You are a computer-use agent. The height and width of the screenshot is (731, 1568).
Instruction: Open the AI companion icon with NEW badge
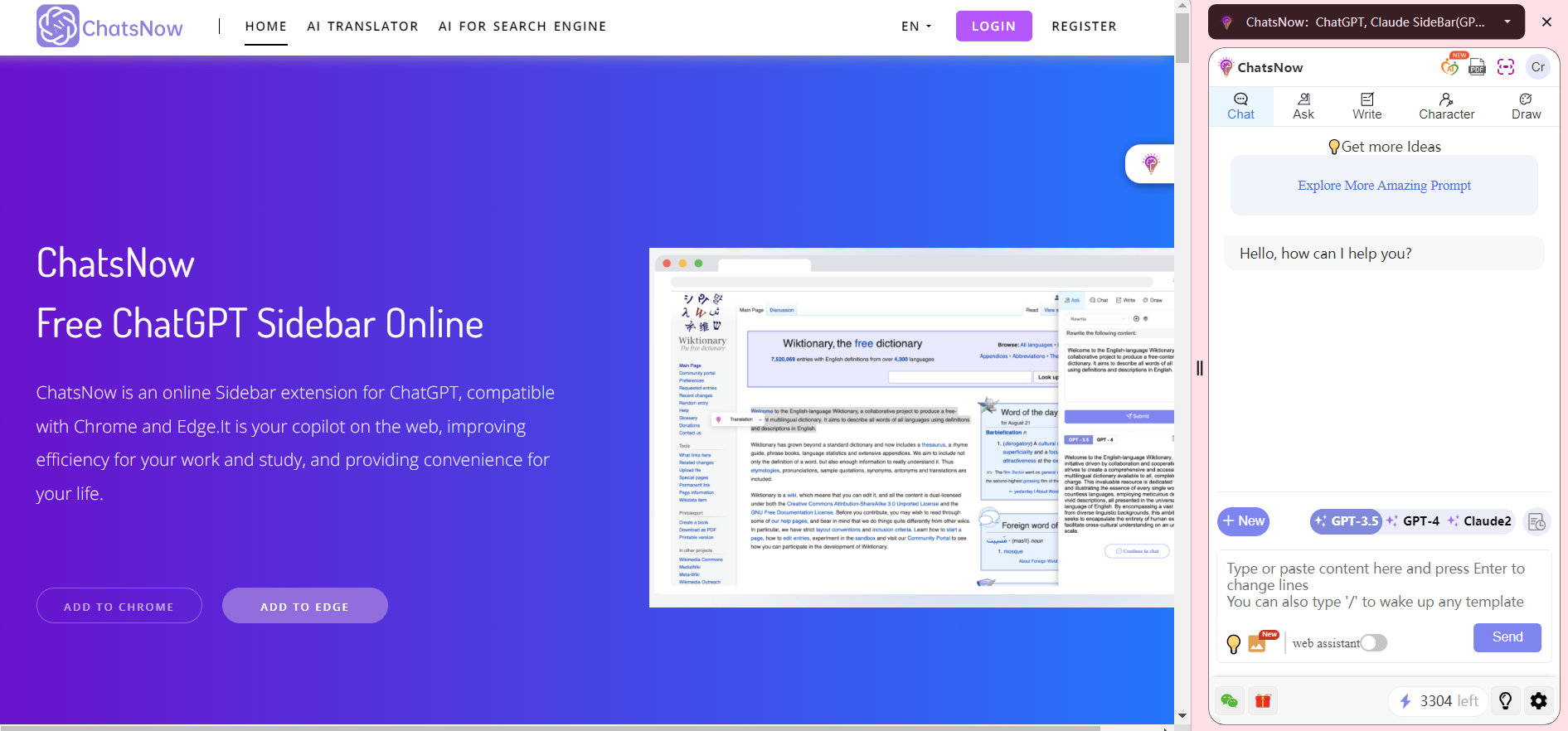point(1450,66)
